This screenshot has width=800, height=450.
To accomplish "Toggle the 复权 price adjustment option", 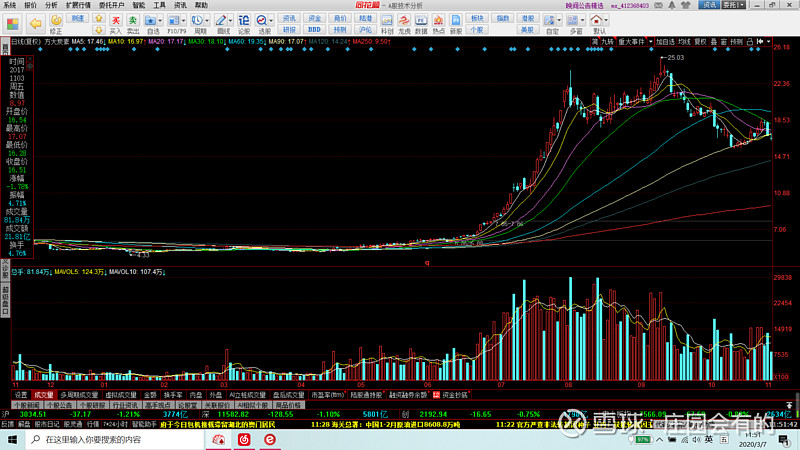I will 700,42.
